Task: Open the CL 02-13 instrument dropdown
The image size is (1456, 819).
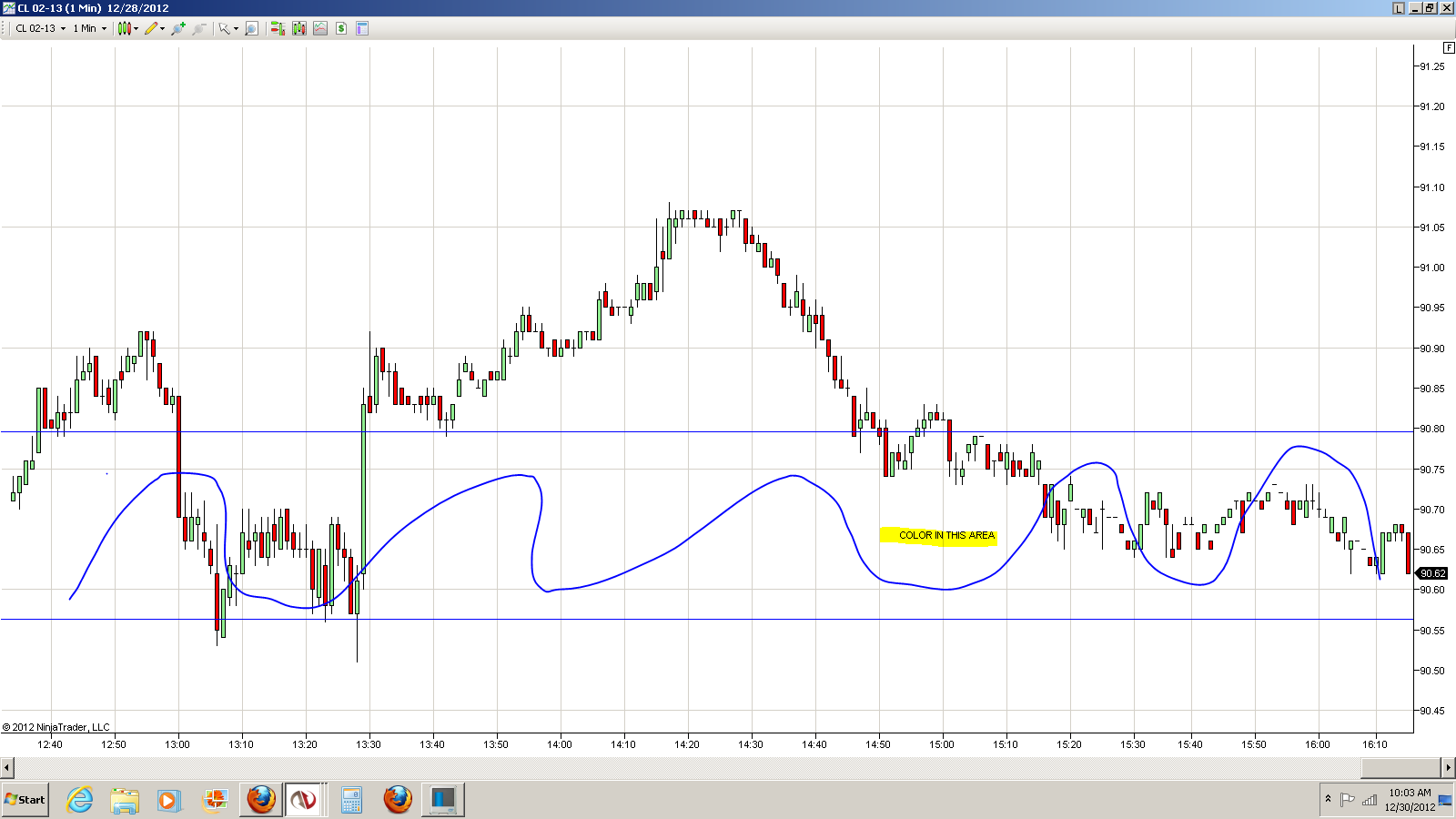Action: coord(41,28)
